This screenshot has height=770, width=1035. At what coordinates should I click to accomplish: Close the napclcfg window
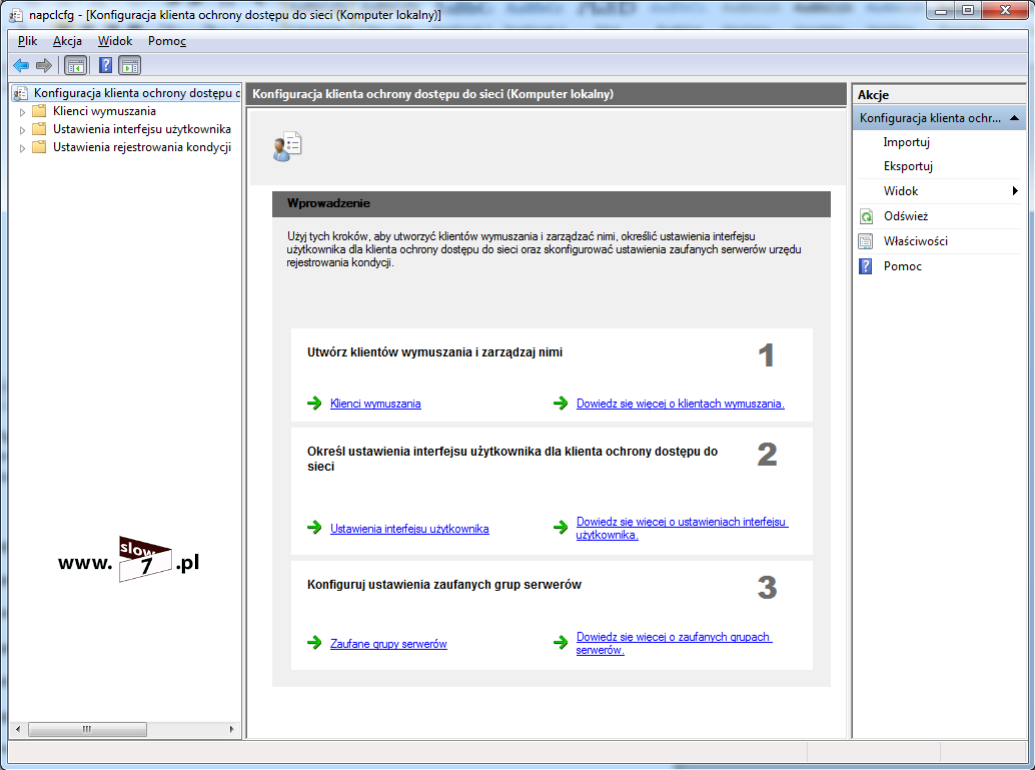point(1005,11)
